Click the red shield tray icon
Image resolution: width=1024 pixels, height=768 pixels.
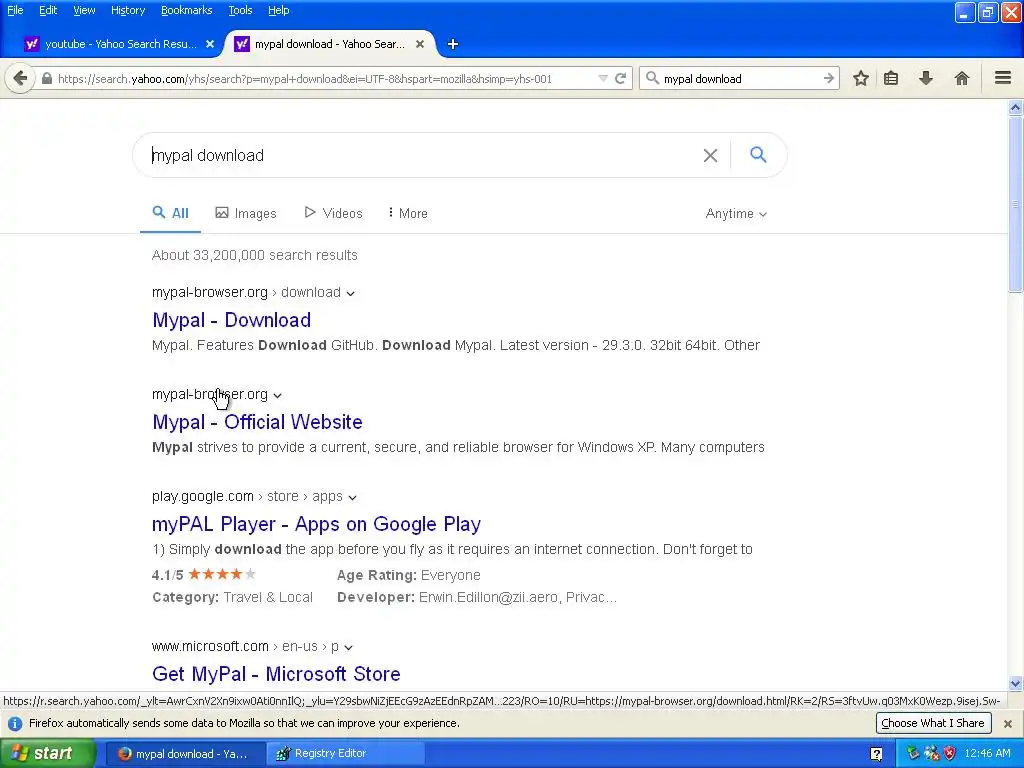point(950,754)
